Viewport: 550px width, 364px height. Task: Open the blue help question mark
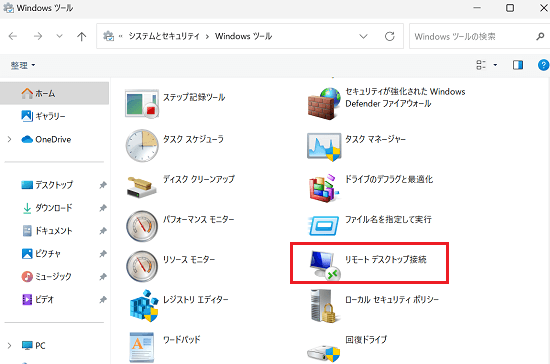tap(543, 65)
